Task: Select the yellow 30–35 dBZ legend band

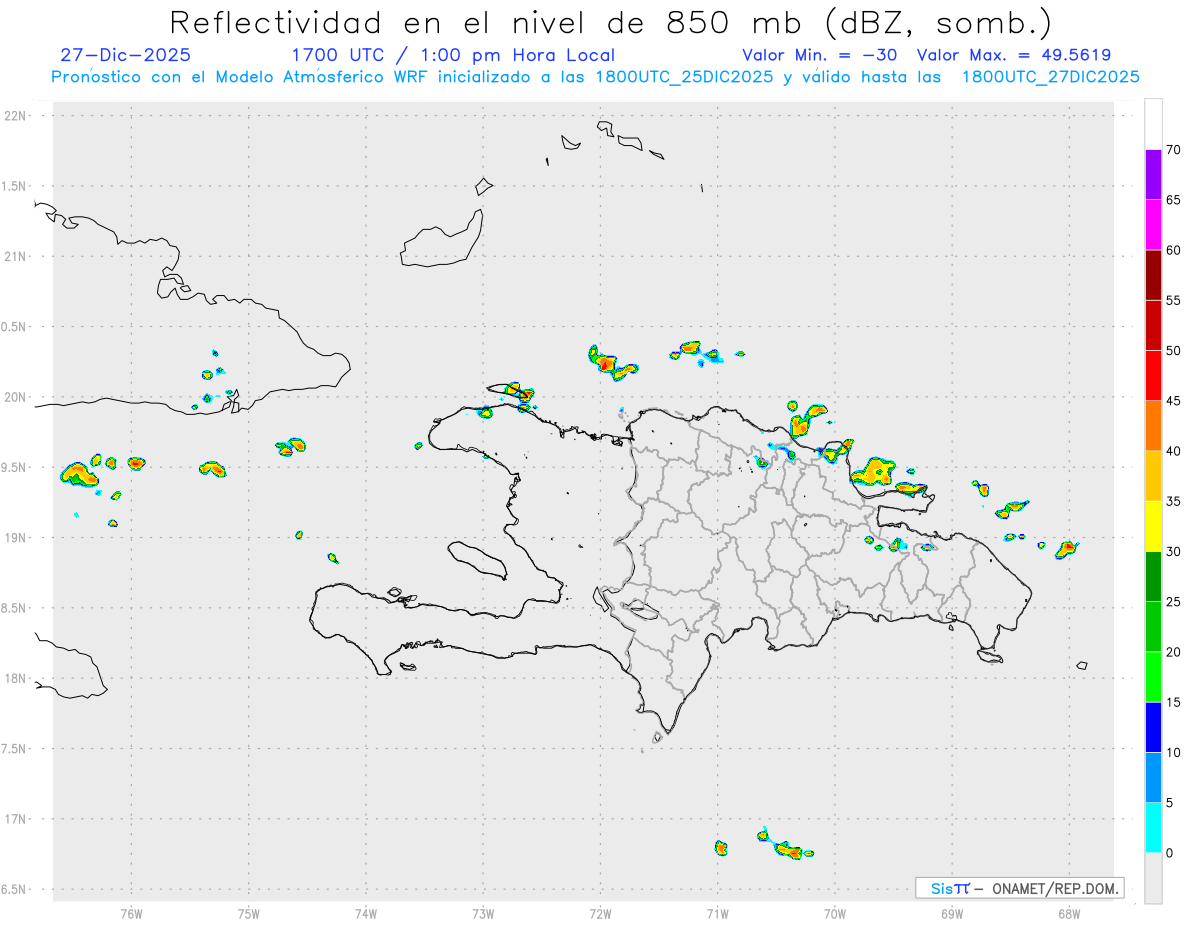Action: click(x=1153, y=526)
